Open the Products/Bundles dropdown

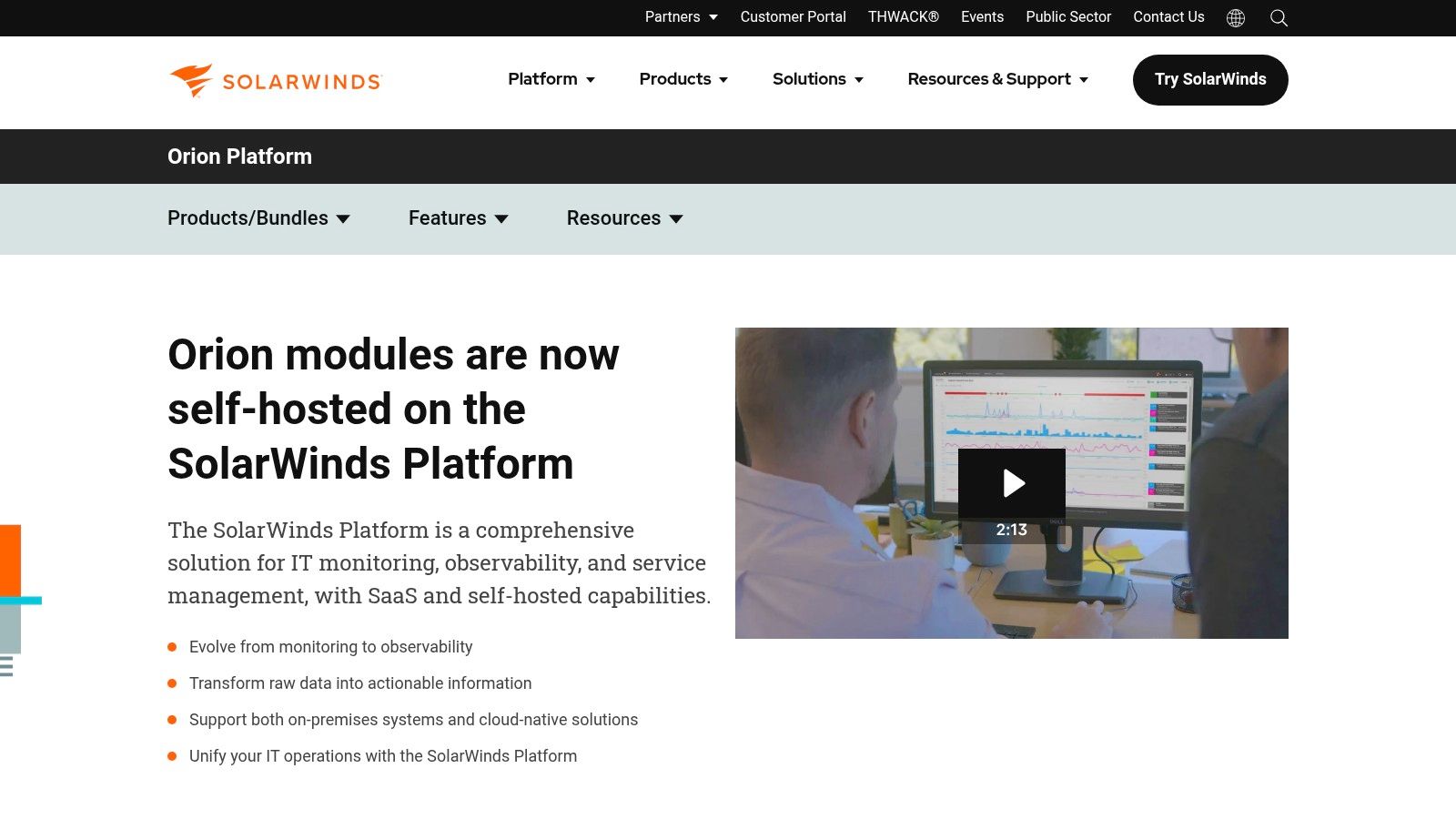[x=258, y=218]
